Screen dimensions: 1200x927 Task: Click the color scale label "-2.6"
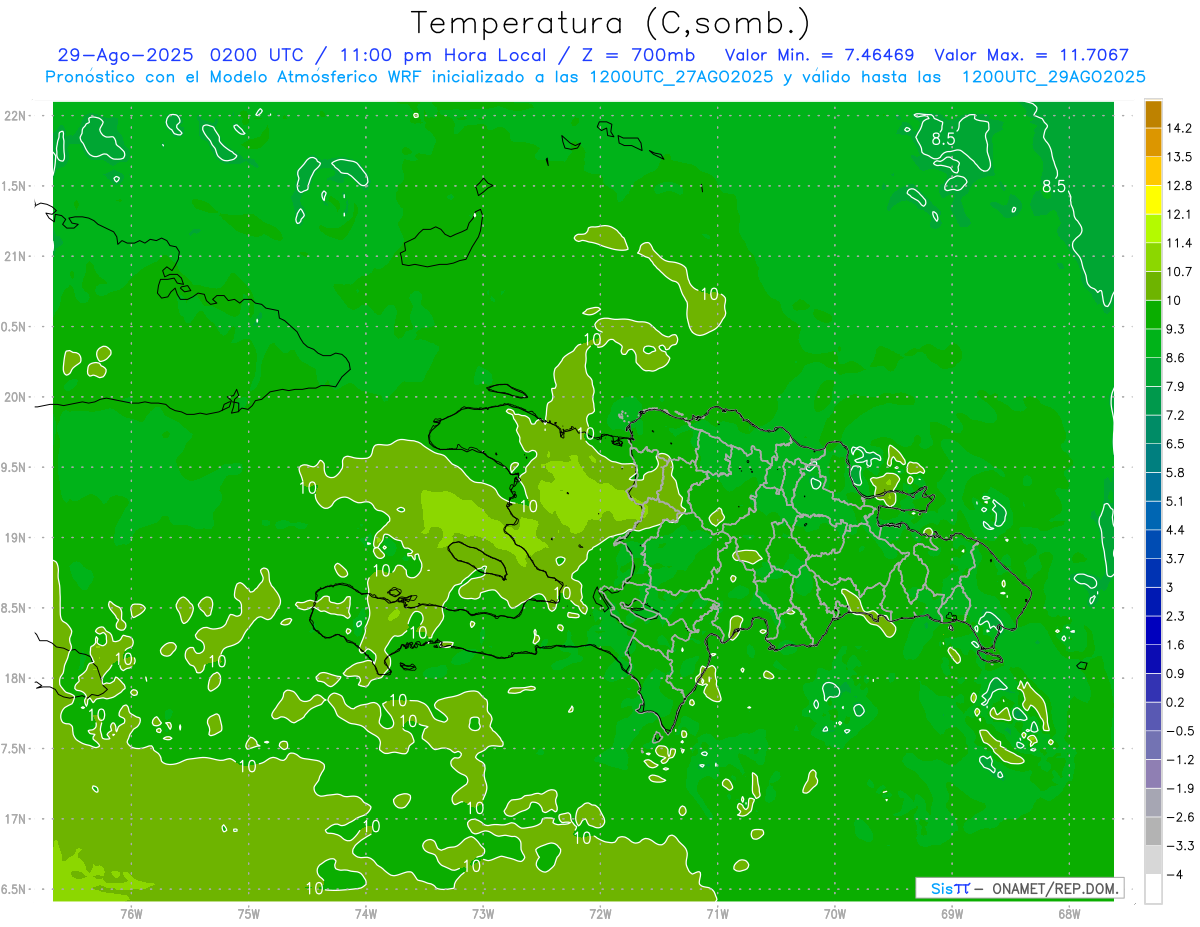(x=1179, y=818)
